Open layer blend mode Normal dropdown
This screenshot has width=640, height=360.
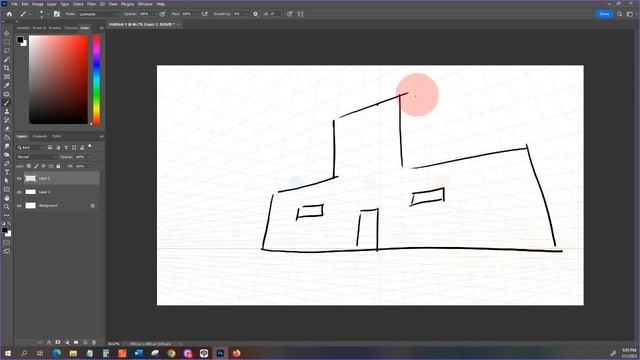[x=36, y=157]
